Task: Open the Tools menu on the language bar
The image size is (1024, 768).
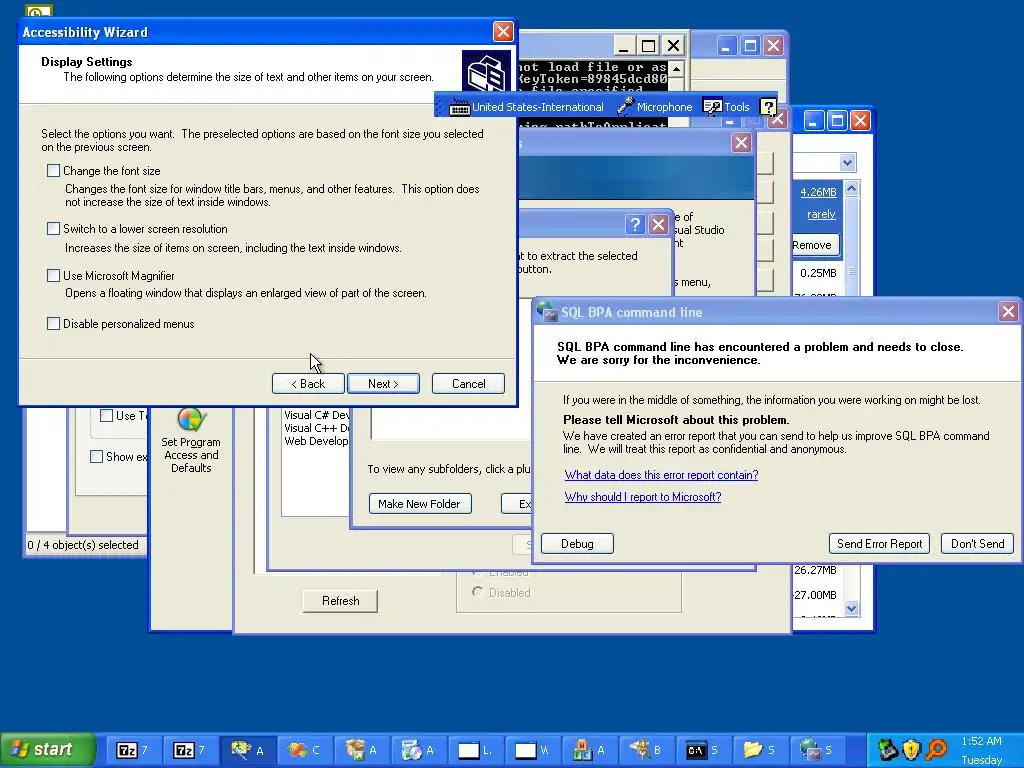Action: point(726,106)
